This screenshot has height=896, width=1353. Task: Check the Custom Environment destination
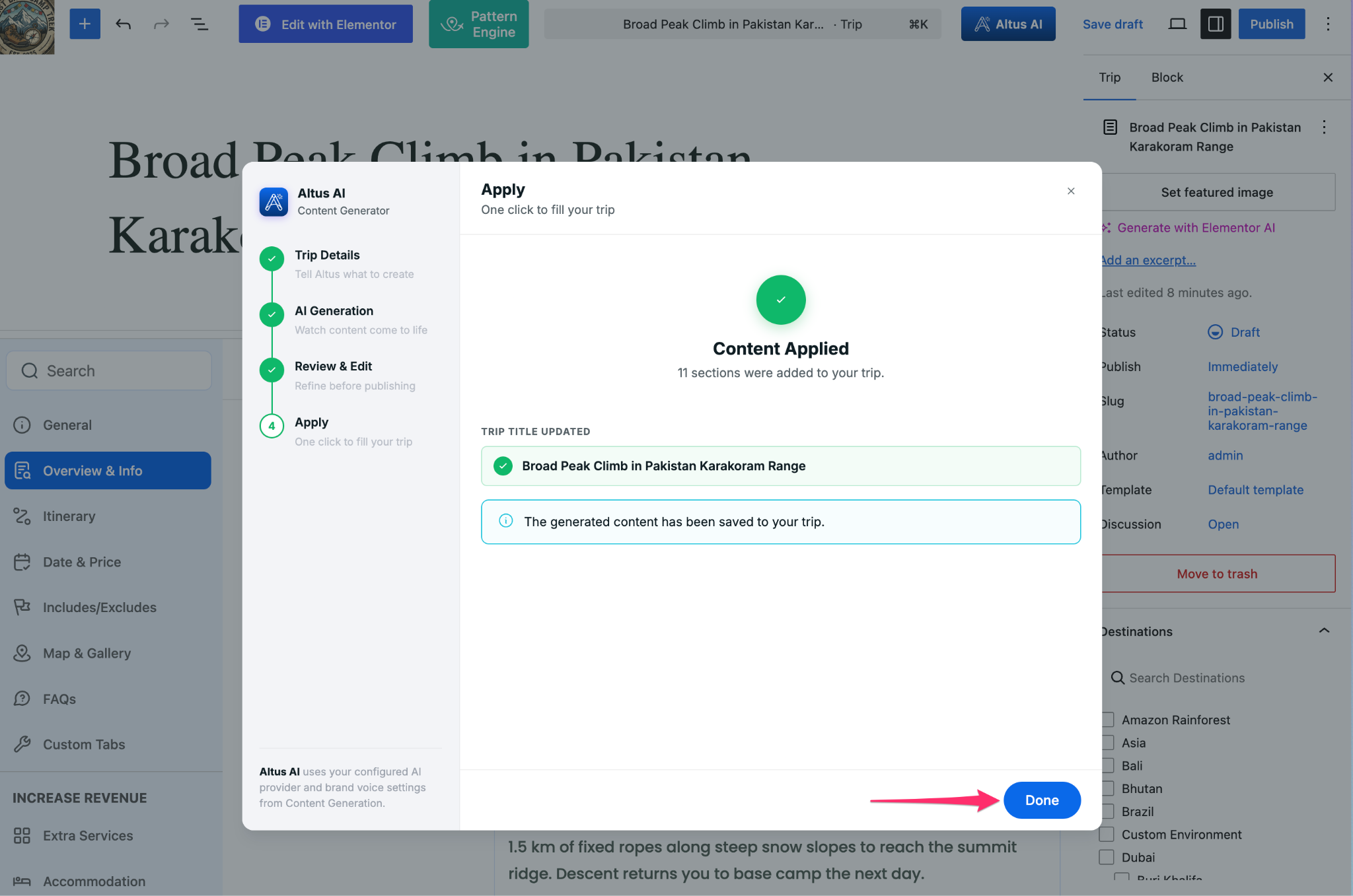tap(1107, 835)
